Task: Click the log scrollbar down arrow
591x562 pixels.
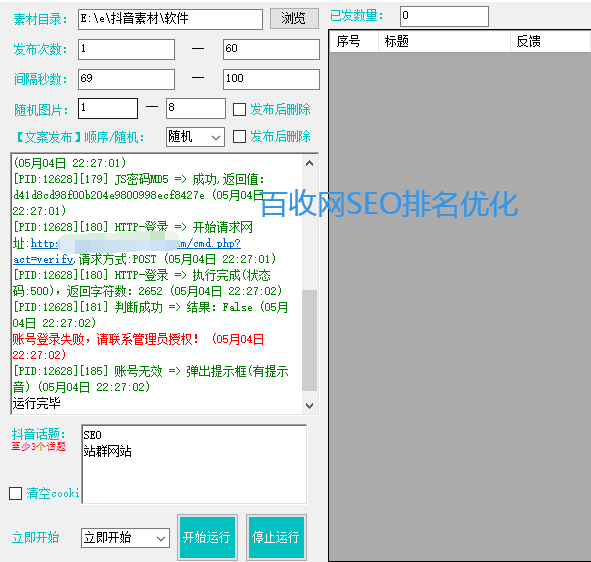Action: [309, 406]
